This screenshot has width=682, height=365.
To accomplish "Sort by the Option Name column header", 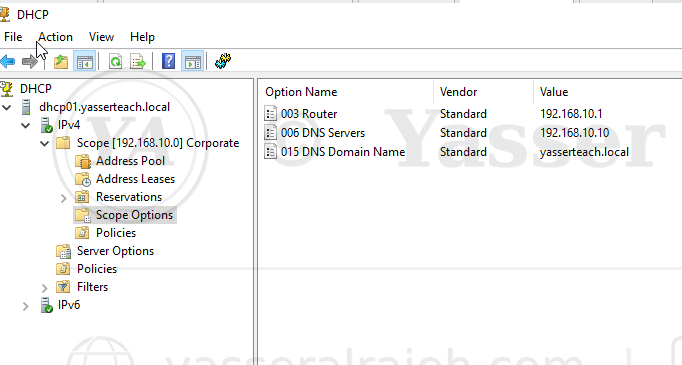I will pyautogui.click(x=301, y=92).
